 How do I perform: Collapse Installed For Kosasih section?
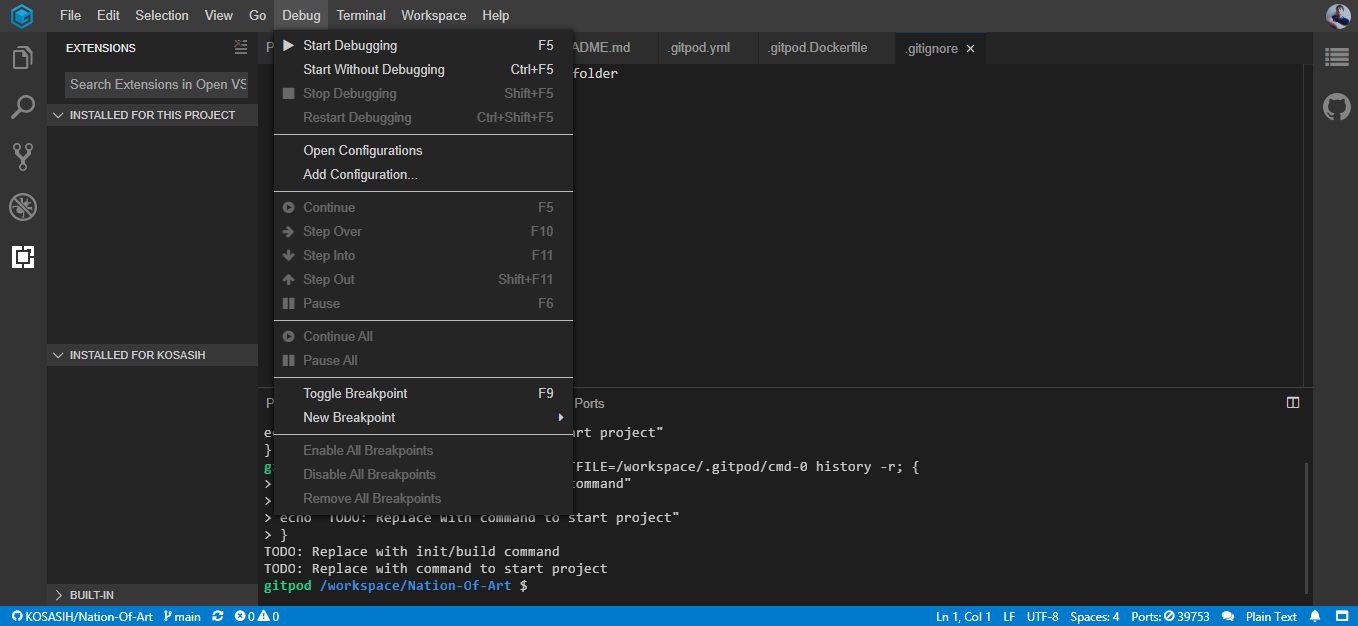[152, 355]
